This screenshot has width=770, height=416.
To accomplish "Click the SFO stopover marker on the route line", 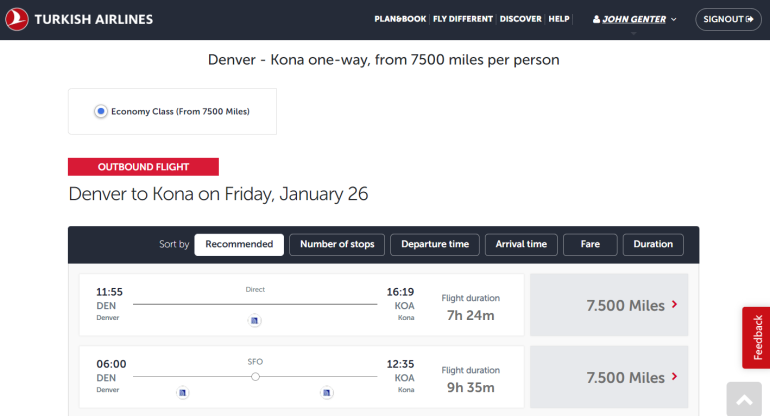I will point(255,376).
